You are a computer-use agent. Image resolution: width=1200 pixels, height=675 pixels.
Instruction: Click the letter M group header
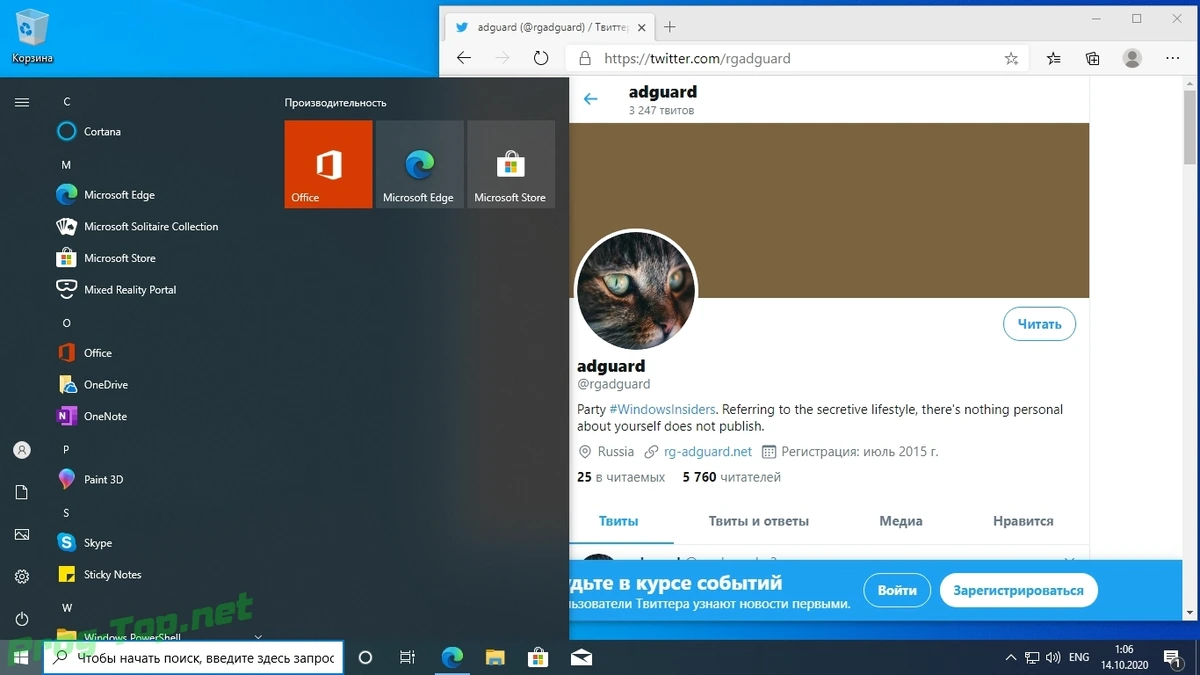66,164
